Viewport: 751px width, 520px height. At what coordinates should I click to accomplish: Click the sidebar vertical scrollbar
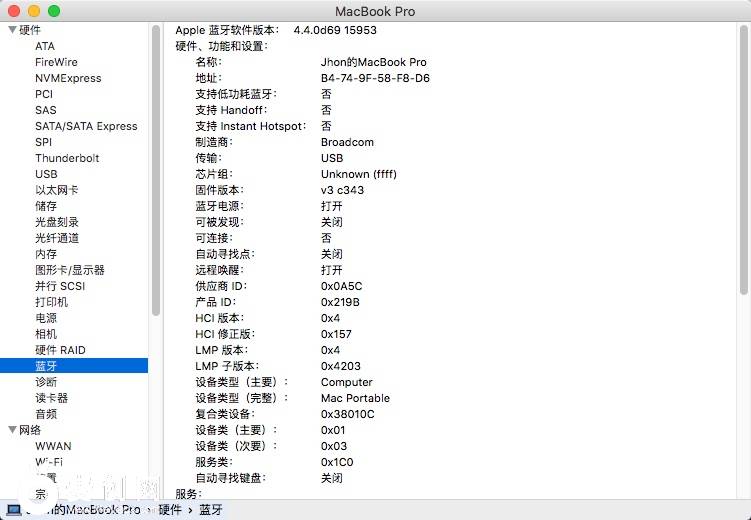click(155, 170)
